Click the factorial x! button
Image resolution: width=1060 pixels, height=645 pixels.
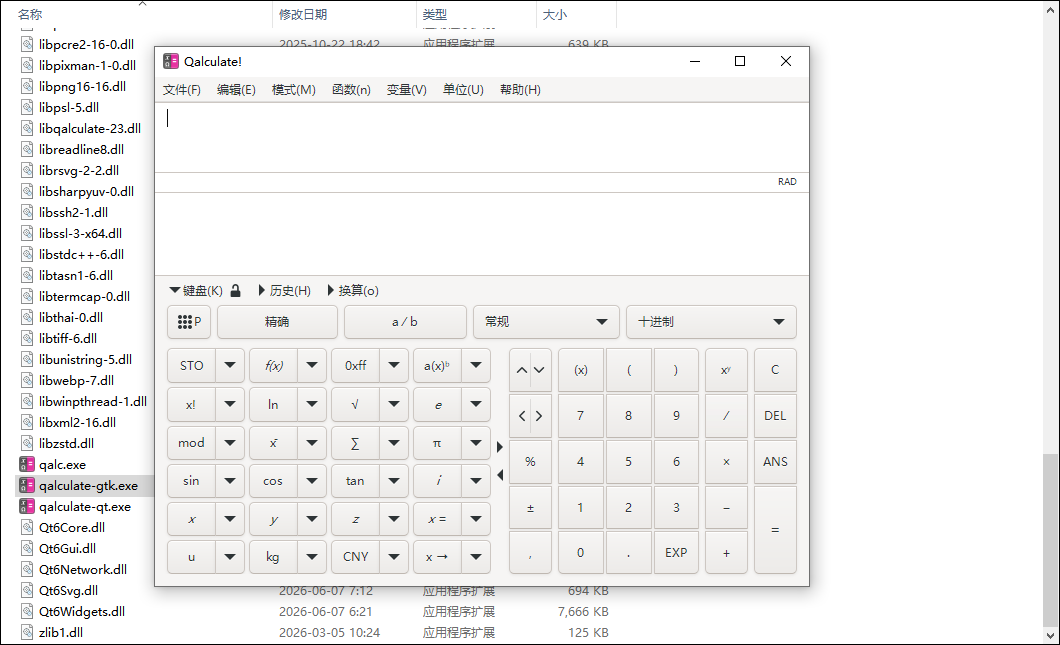coord(191,404)
